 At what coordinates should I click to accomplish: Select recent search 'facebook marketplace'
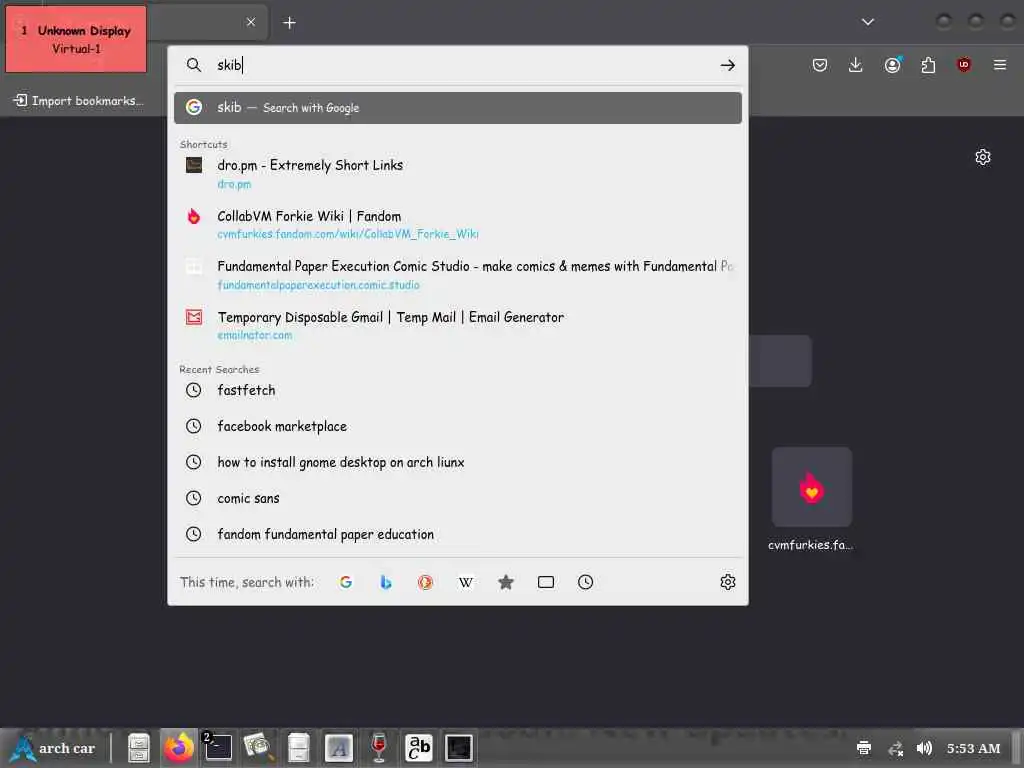click(x=458, y=426)
